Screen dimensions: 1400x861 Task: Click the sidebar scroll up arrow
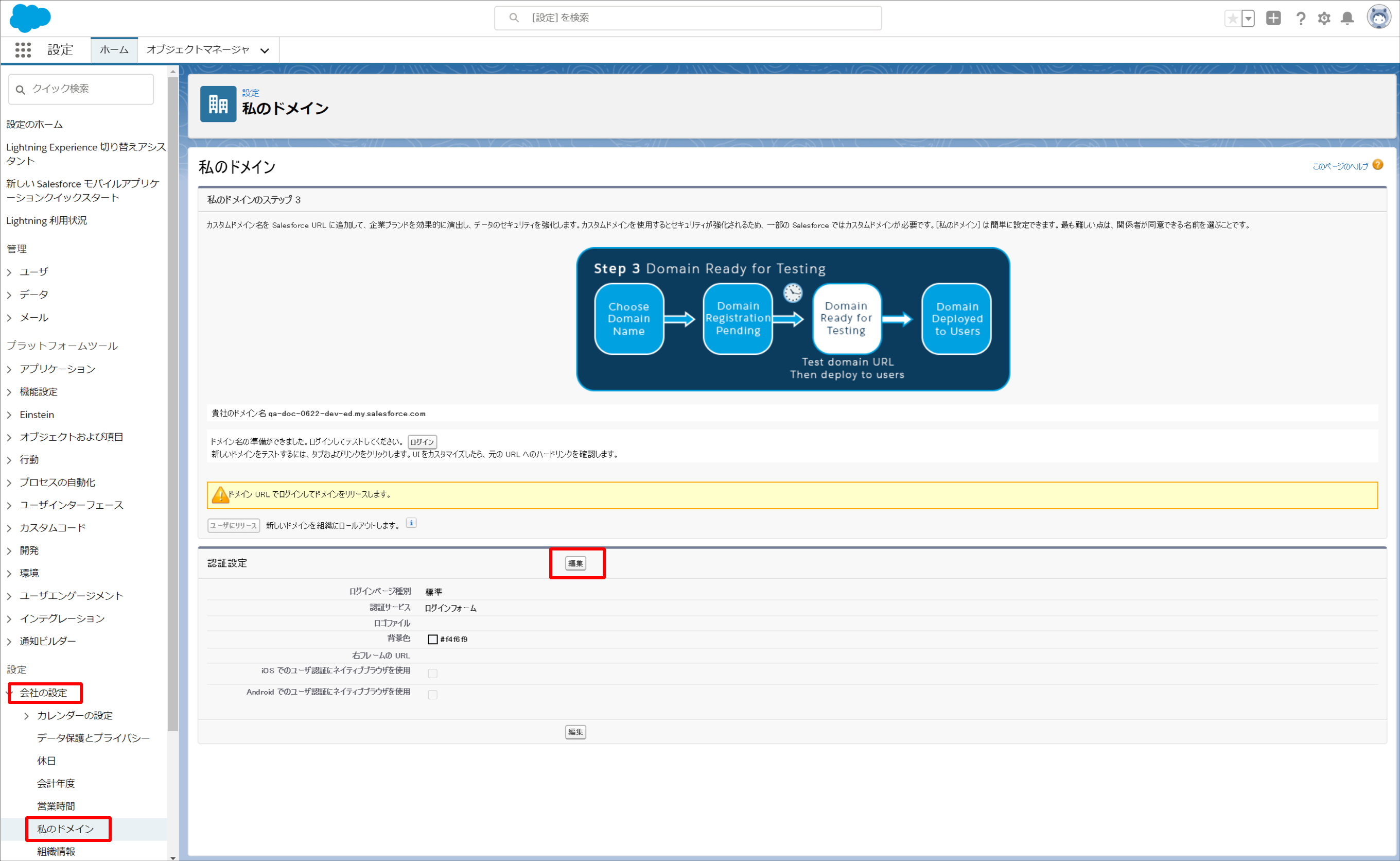point(173,72)
